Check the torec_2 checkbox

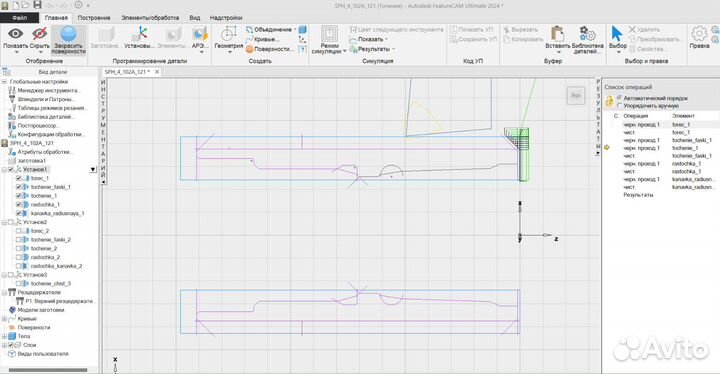point(19,231)
